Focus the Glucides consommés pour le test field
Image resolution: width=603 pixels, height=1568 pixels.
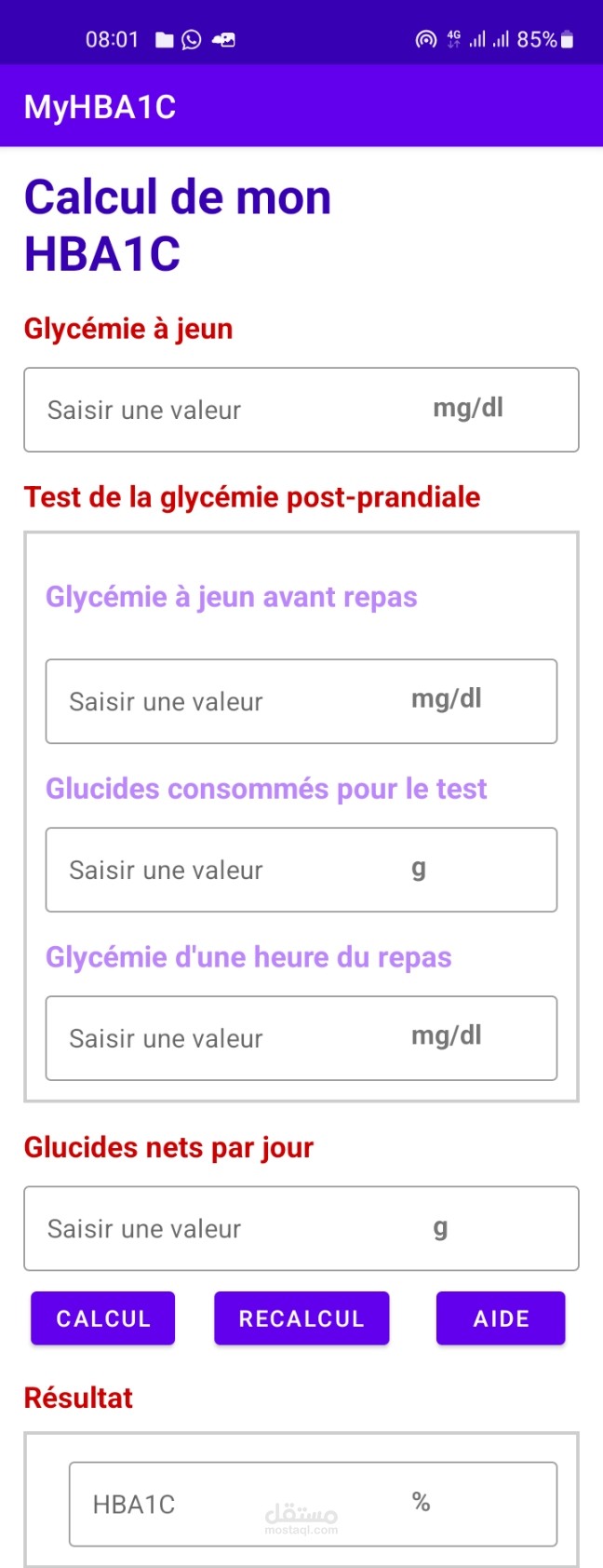[x=301, y=870]
